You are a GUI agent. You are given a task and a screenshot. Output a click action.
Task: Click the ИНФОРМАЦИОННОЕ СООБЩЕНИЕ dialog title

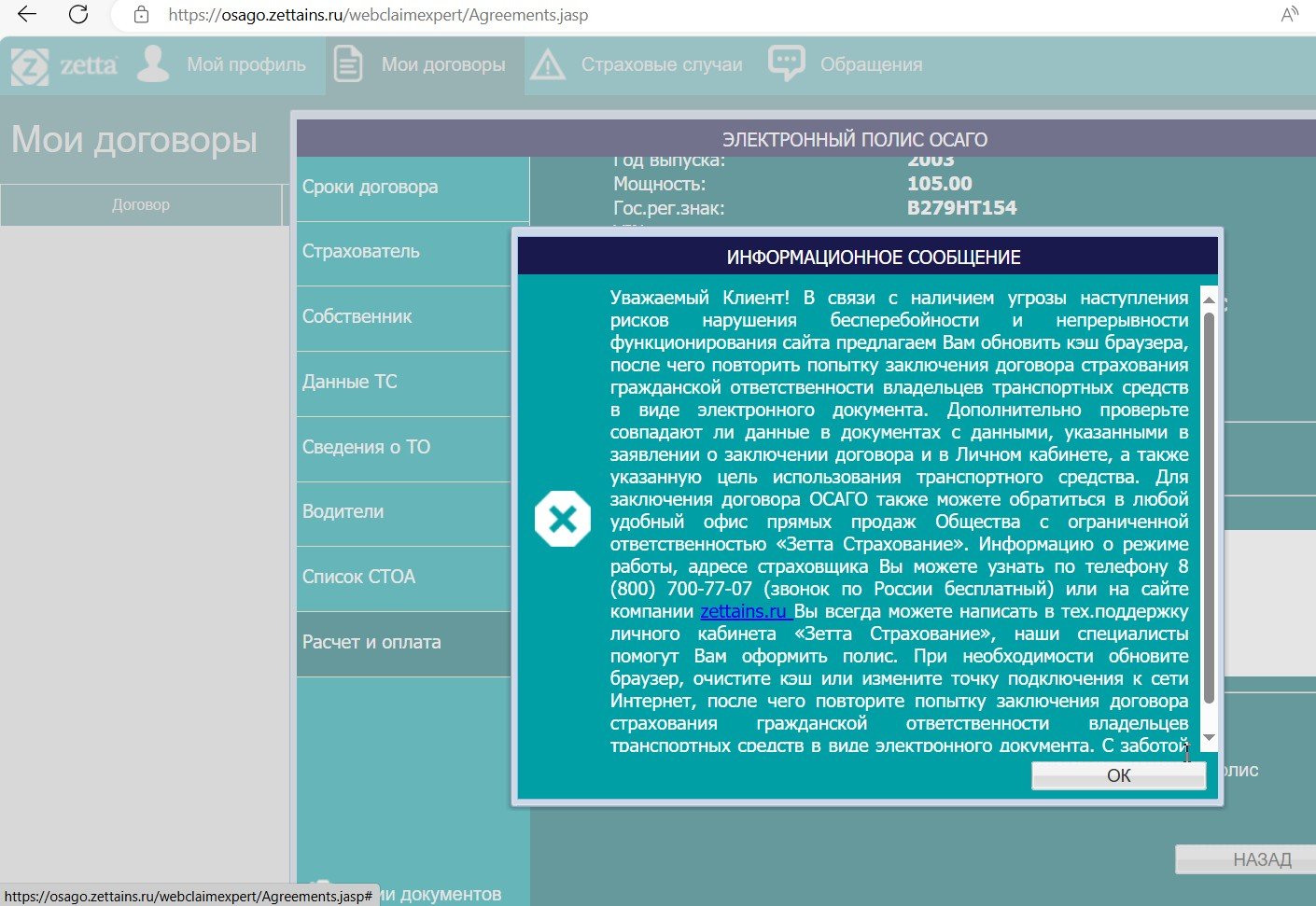[x=874, y=258]
